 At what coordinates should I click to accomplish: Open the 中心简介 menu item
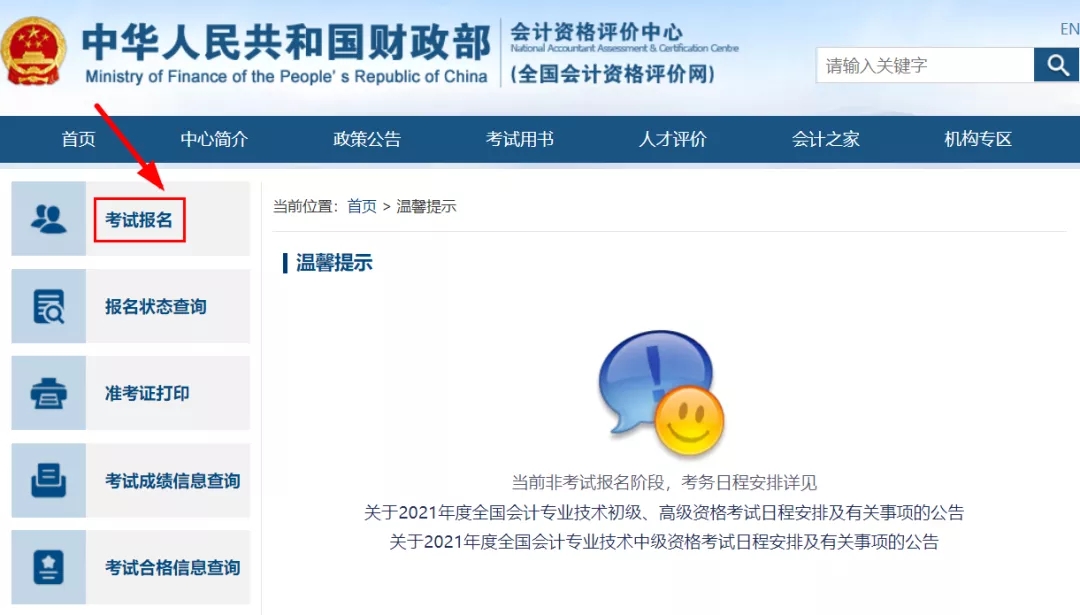214,140
